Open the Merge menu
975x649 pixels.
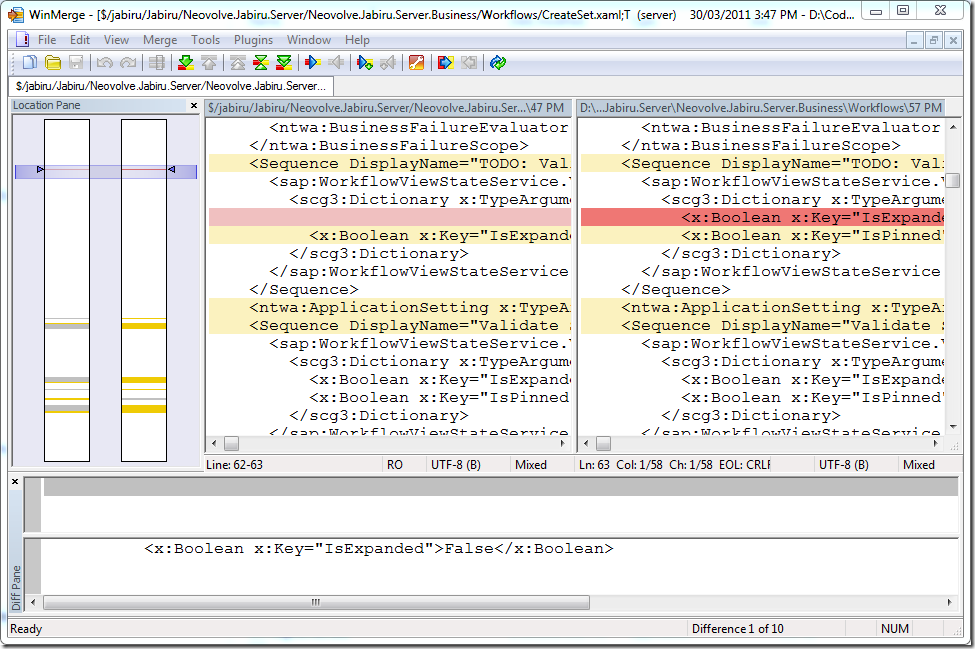click(x=160, y=40)
